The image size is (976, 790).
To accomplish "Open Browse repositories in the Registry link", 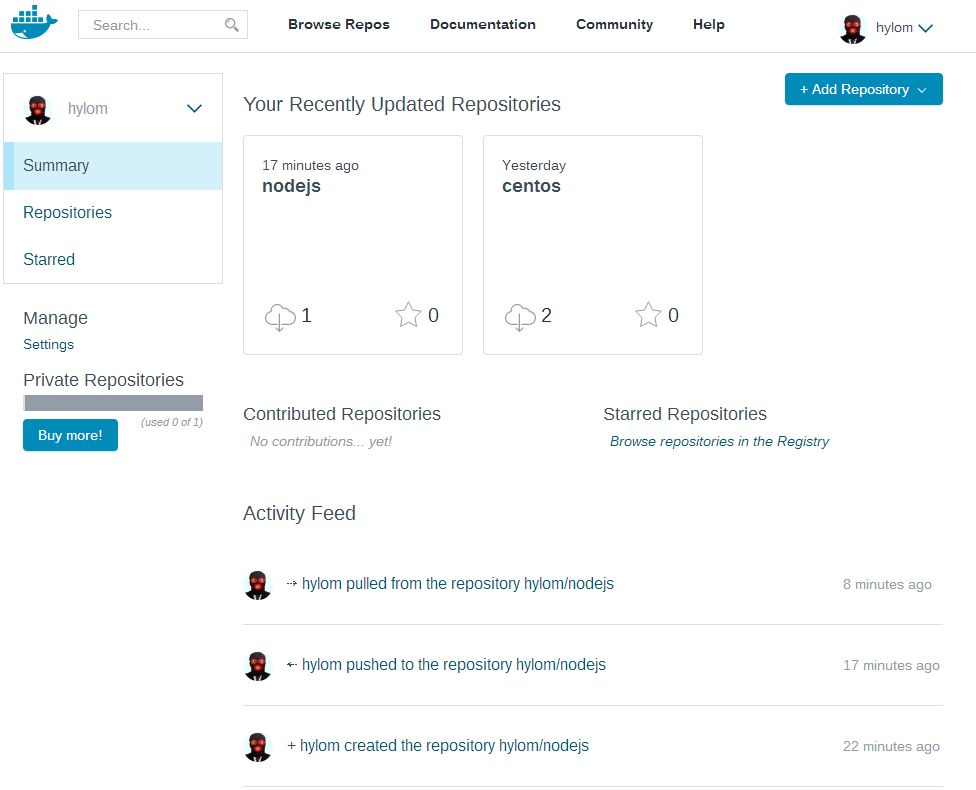I will coord(719,441).
